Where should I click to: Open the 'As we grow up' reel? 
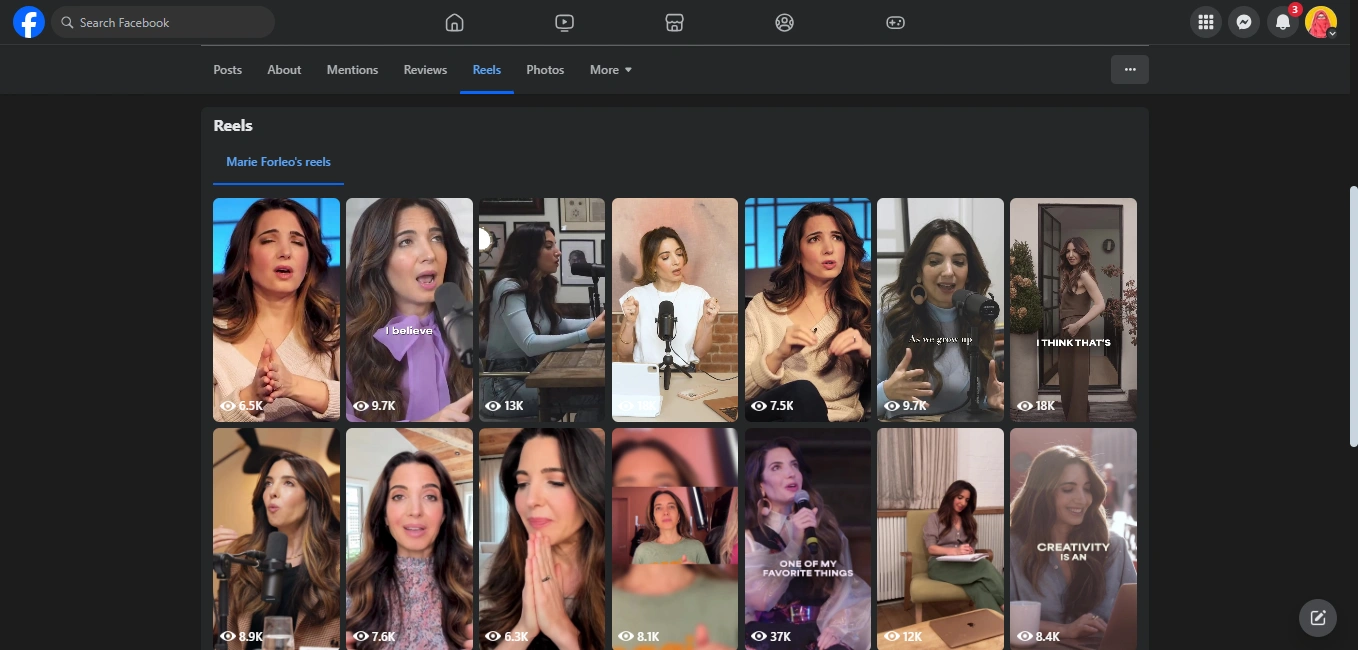(940, 310)
